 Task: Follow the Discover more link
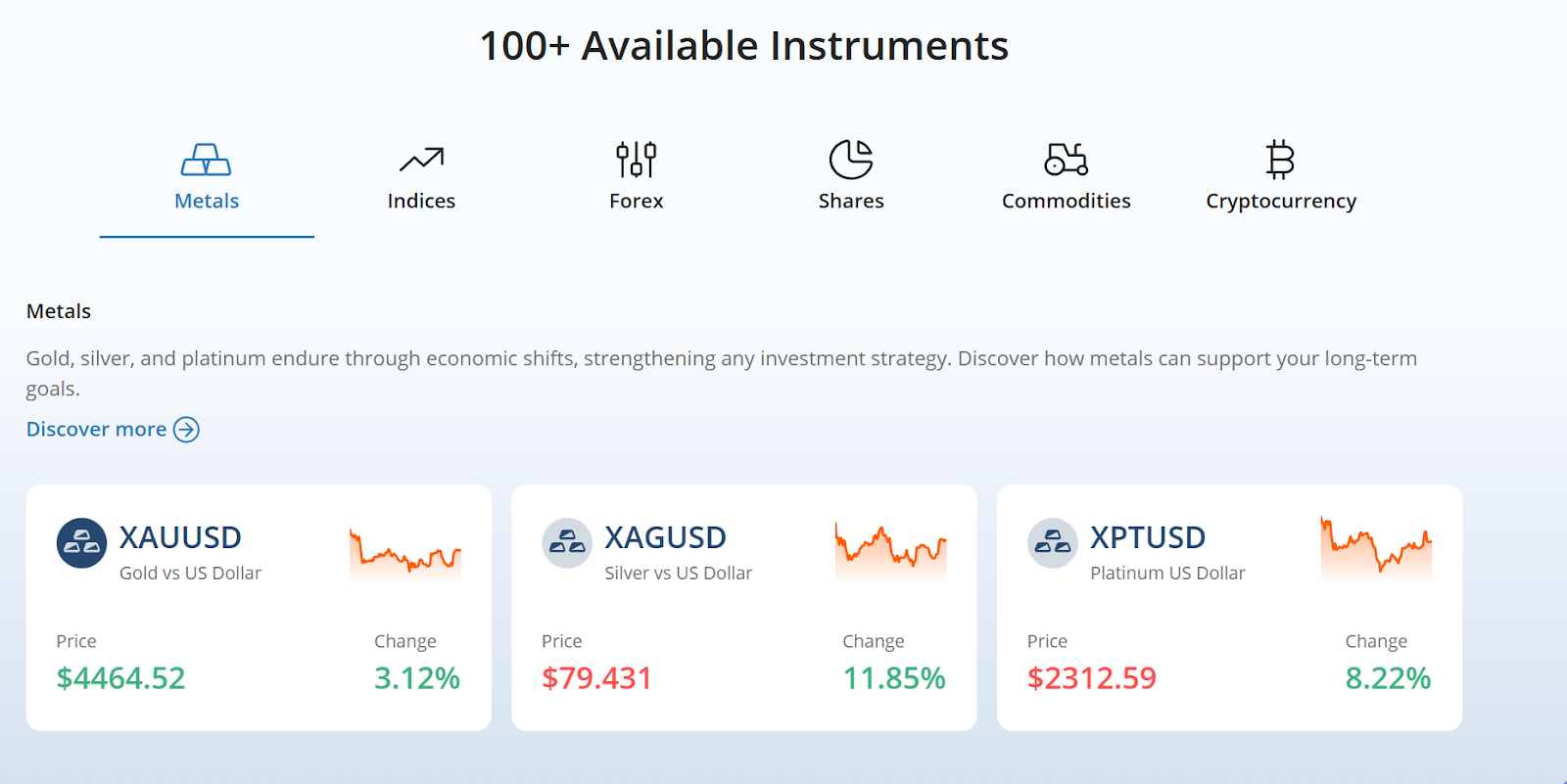[x=96, y=430]
